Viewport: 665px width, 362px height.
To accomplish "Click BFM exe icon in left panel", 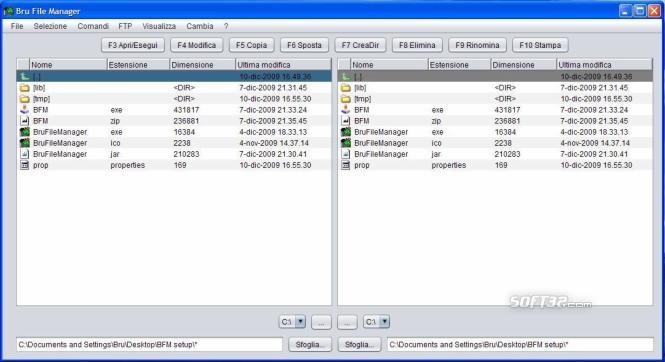I will coord(25,110).
